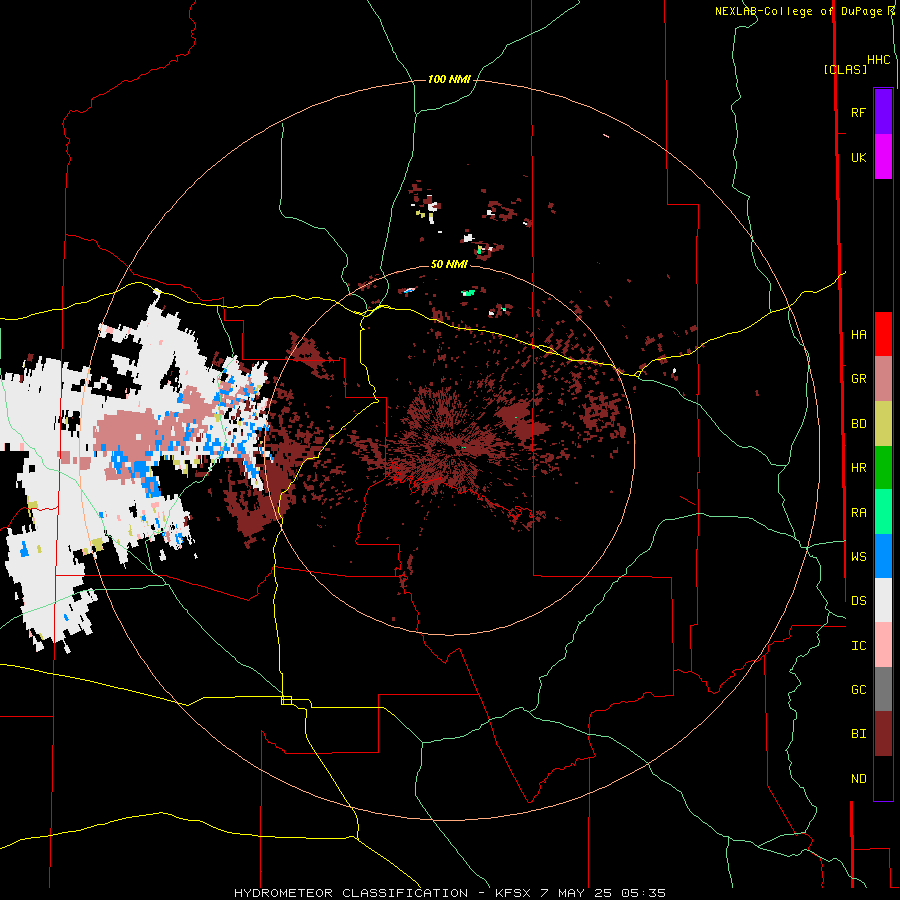Click the RA light-green legend swatch
900x900 pixels.
click(883, 512)
